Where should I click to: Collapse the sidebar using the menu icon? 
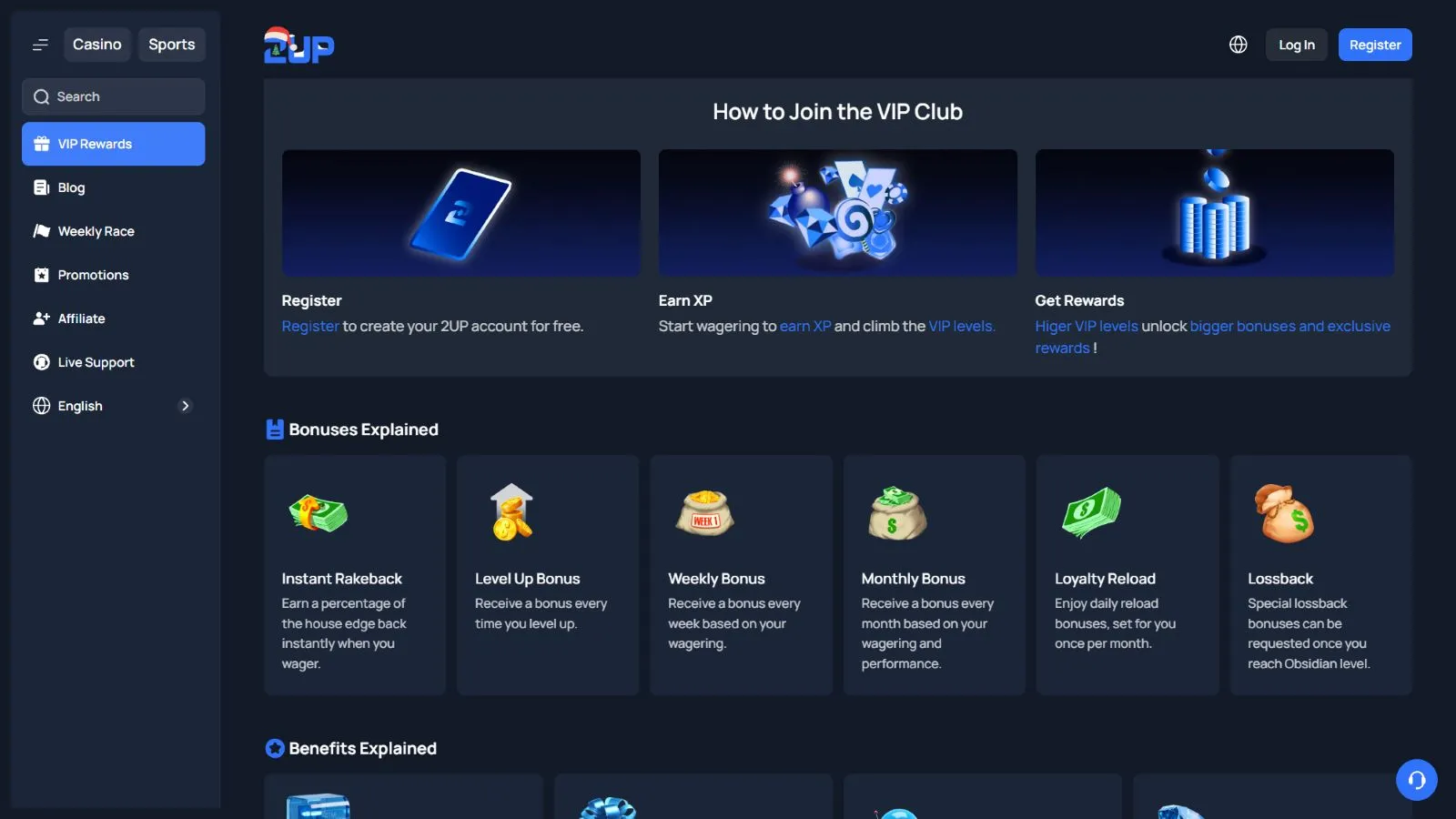pos(40,45)
